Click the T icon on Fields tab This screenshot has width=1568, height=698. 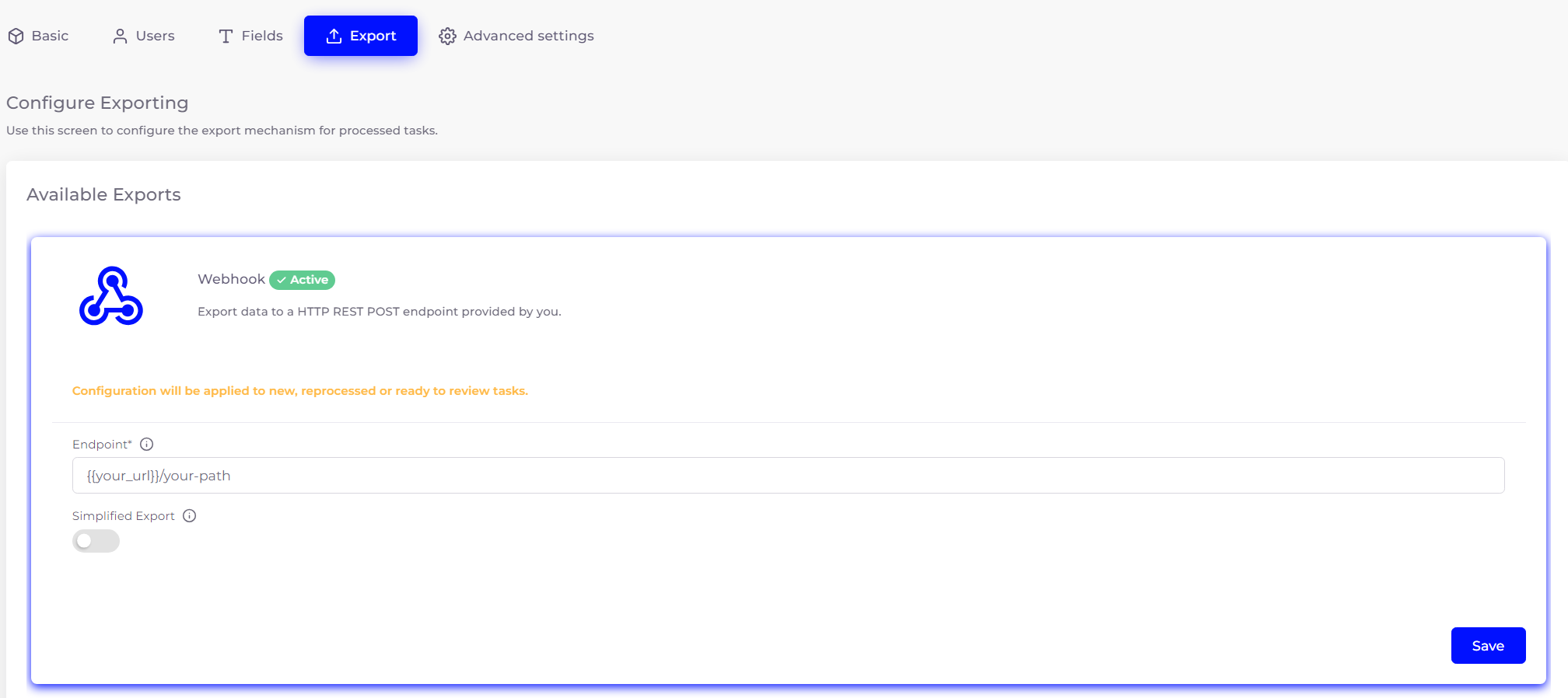point(226,37)
